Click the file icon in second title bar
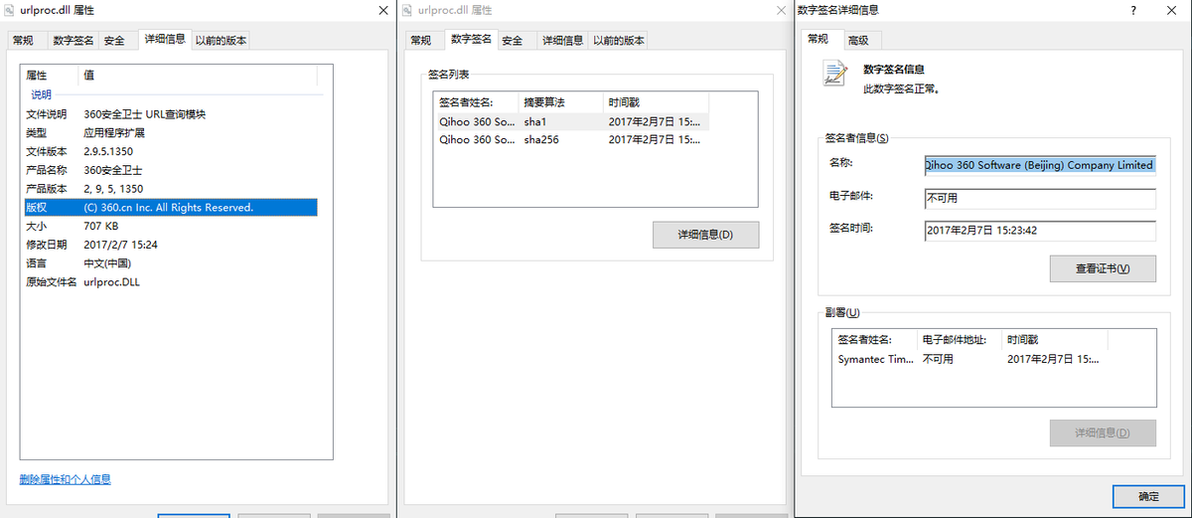This screenshot has height=518, width=1192. tap(407, 11)
